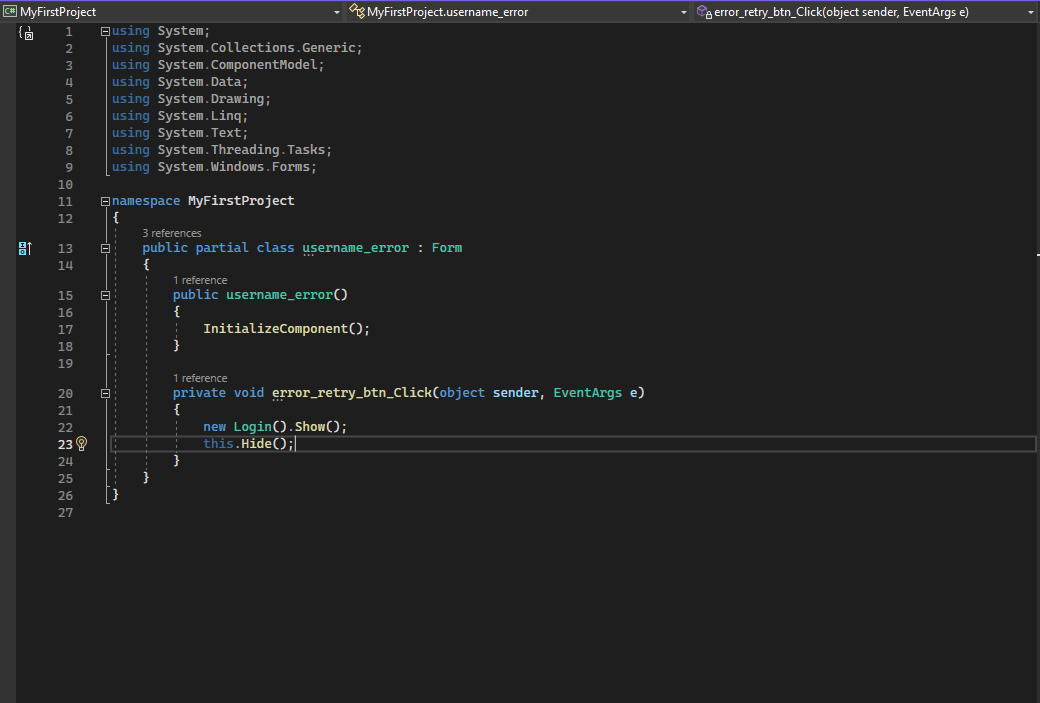The width and height of the screenshot is (1040, 703).
Task: Click the method icon beside error_retry_btn_Click
Action: pyautogui.click(x=704, y=12)
